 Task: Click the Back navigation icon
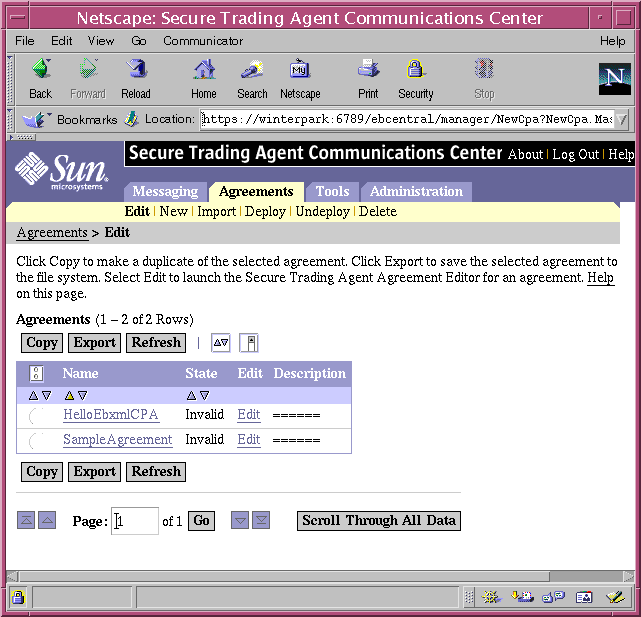41,69
